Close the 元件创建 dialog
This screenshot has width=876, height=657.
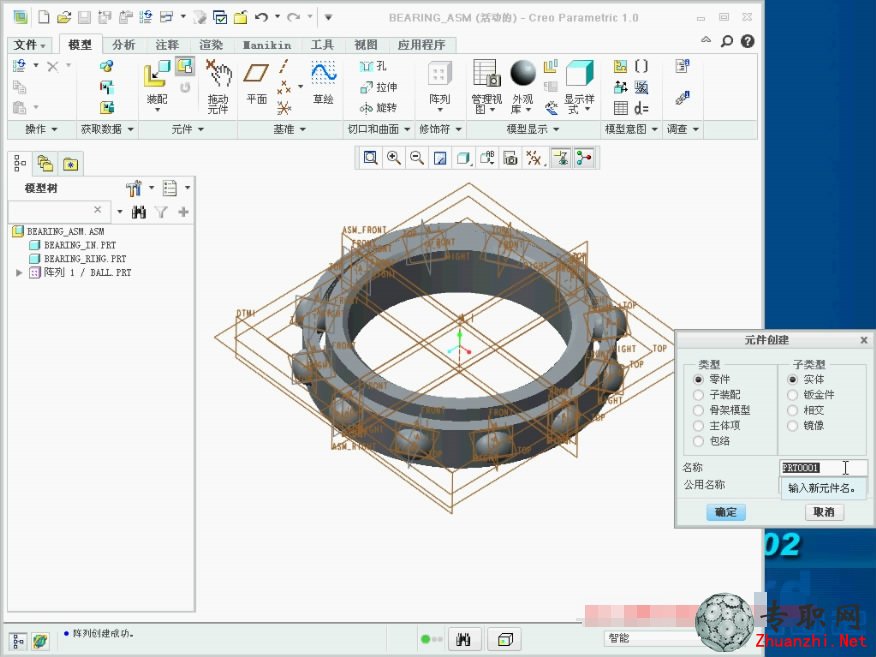pos(864,340)
